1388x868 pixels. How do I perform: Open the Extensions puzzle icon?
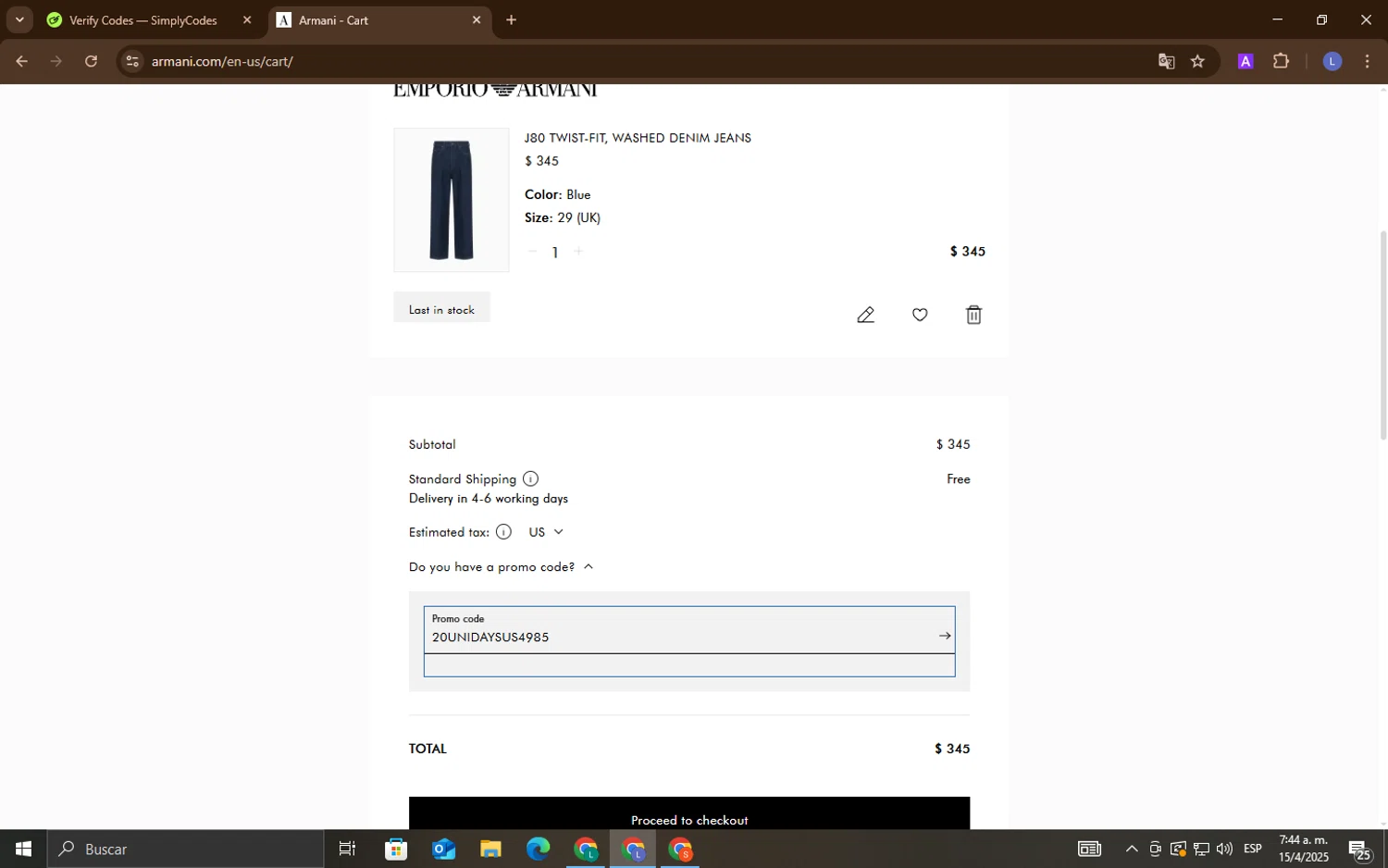[1281, 61]
